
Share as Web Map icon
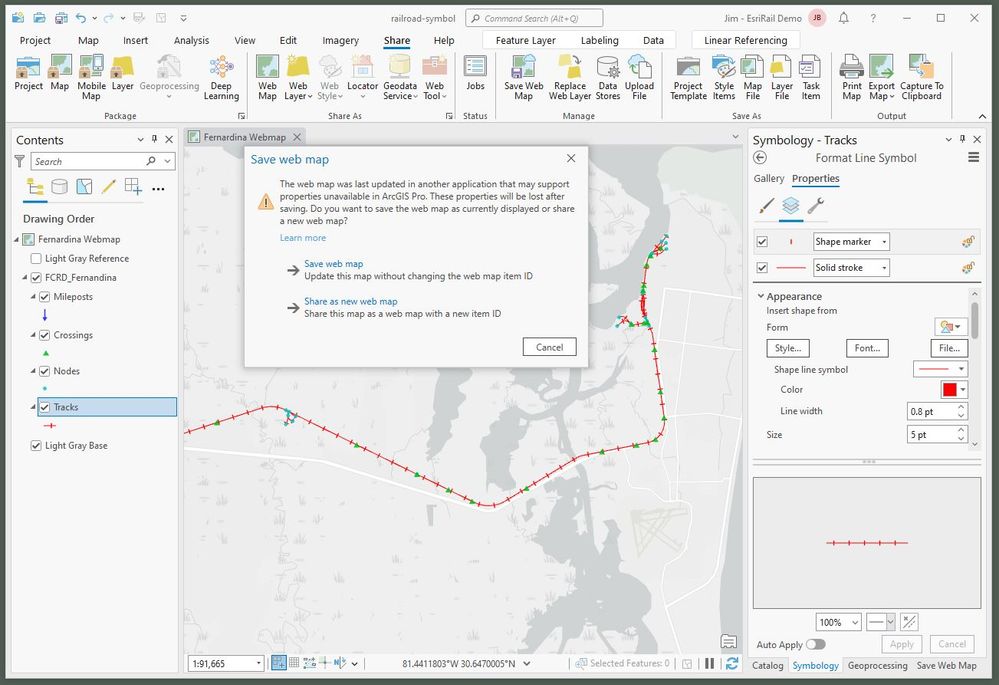click(267, 77)
